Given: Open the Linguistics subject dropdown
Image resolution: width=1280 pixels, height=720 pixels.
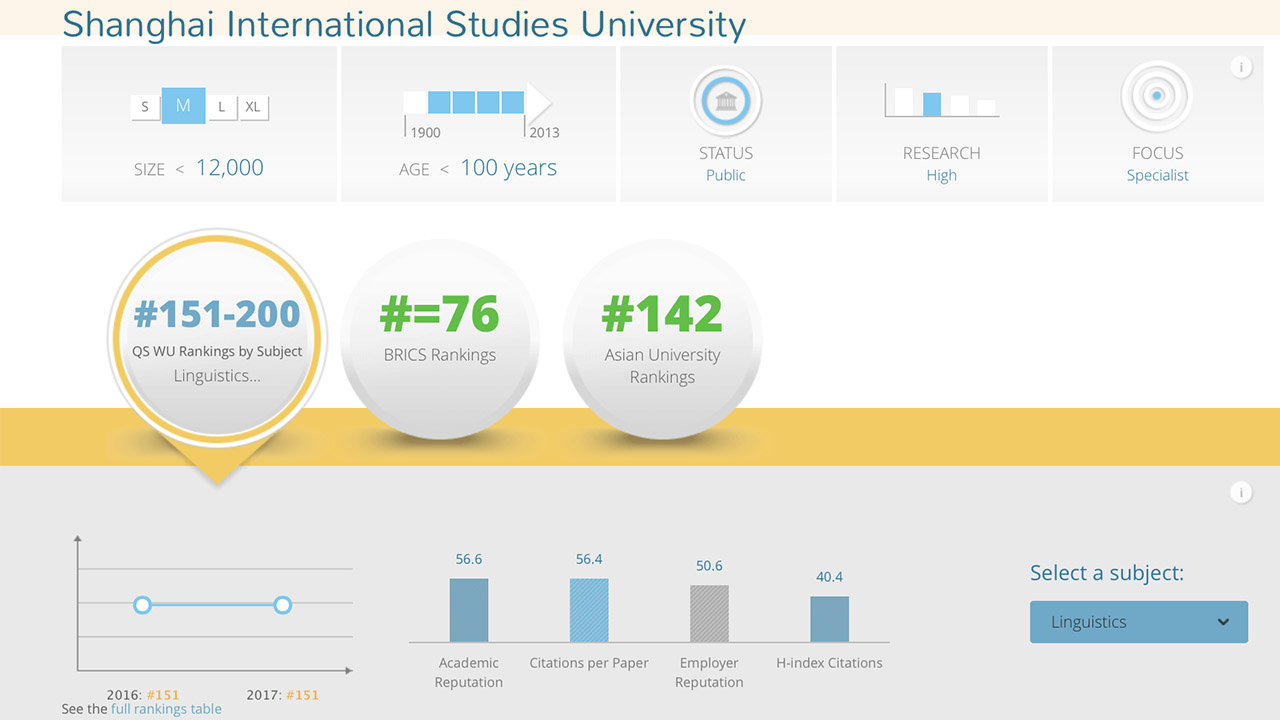Looking at the screenshot, I should (x=1138, y=622).
